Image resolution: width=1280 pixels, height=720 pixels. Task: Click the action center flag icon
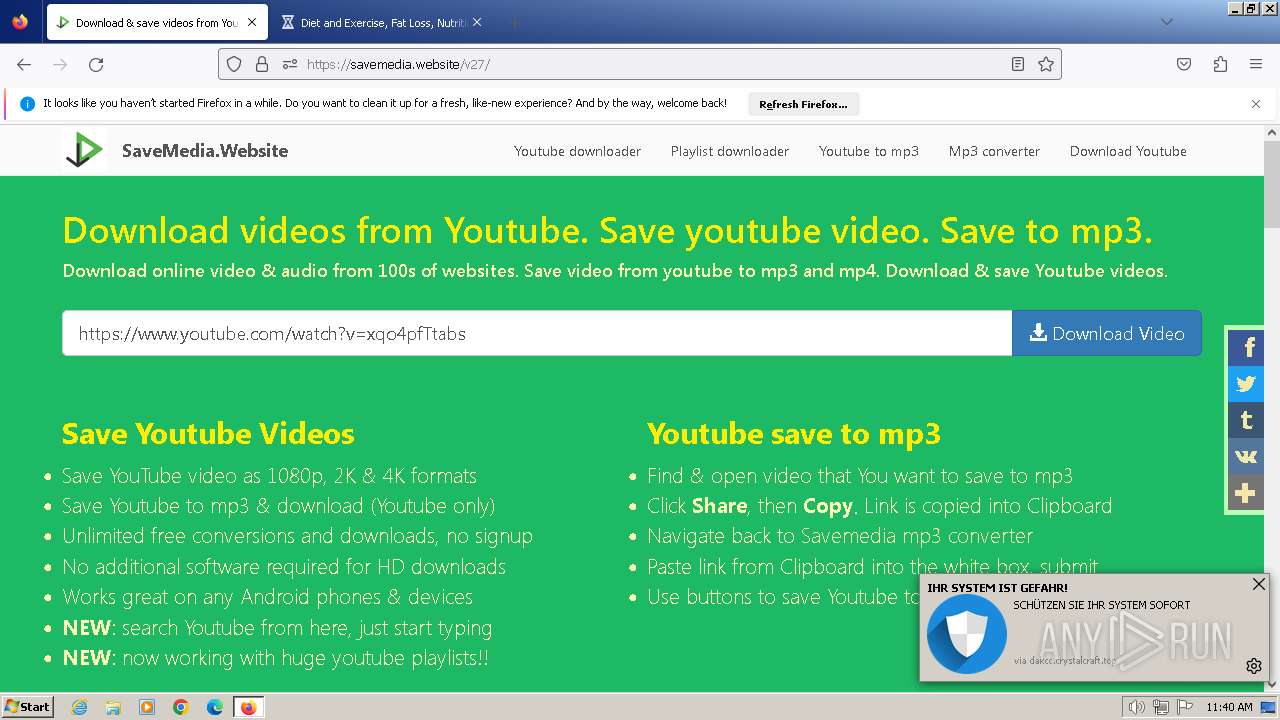point(1186,707)
